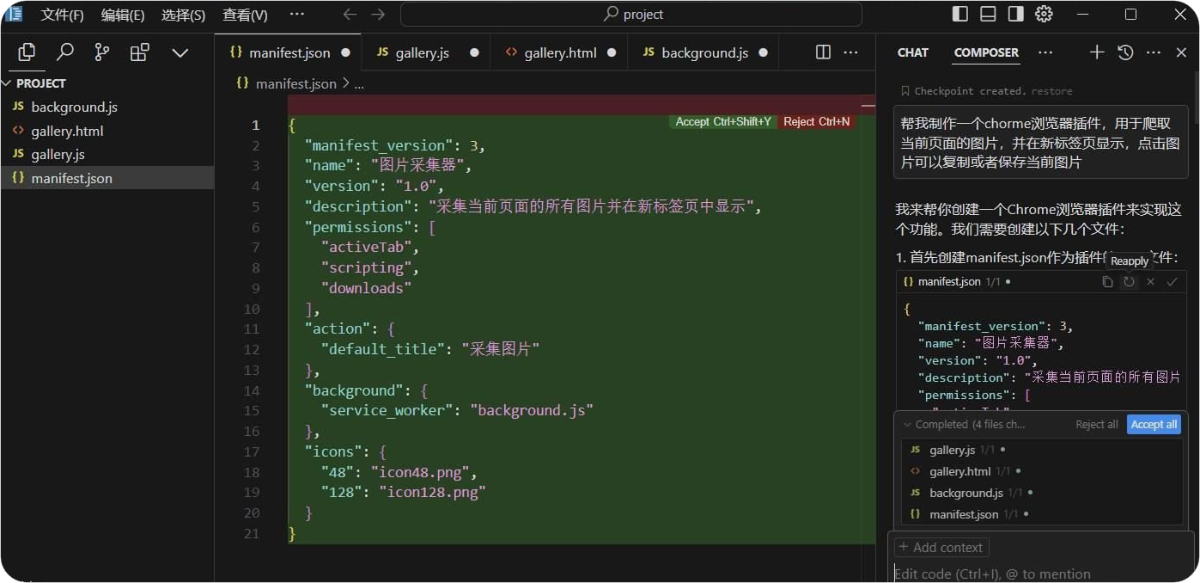This screenshot has width=1200, height=583.
Task: Click the Cursor app logo in the title bar
Action: tap(14, 14)
